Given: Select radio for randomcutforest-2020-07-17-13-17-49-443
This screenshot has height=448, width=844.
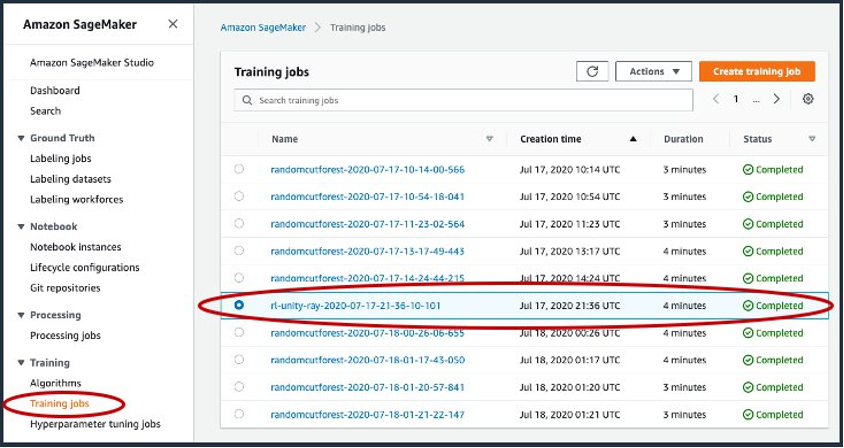Looking at the screenshot, I should click(239, 251).
